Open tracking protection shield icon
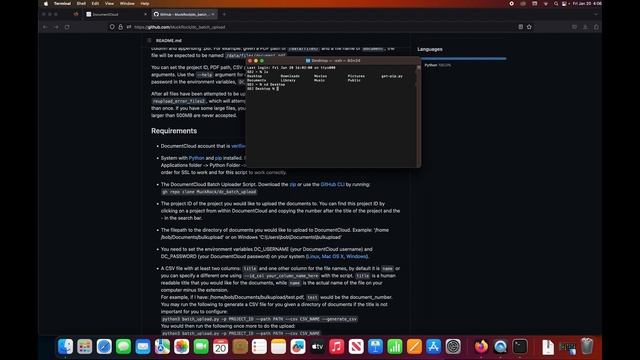Screen dimensions: 640x360 [x=112, y=27]
